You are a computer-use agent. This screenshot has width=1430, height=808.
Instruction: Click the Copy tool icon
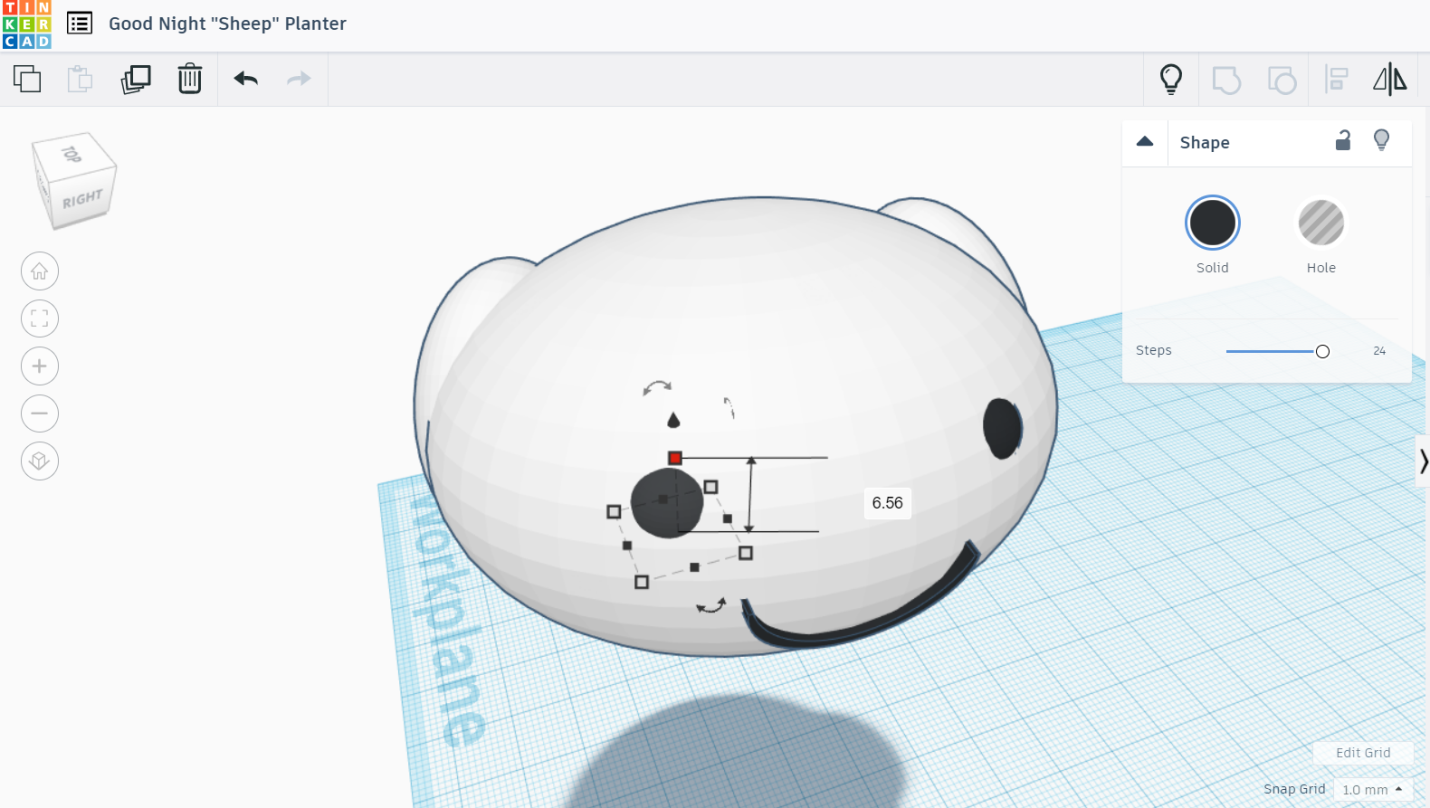(x=27, y=78)
